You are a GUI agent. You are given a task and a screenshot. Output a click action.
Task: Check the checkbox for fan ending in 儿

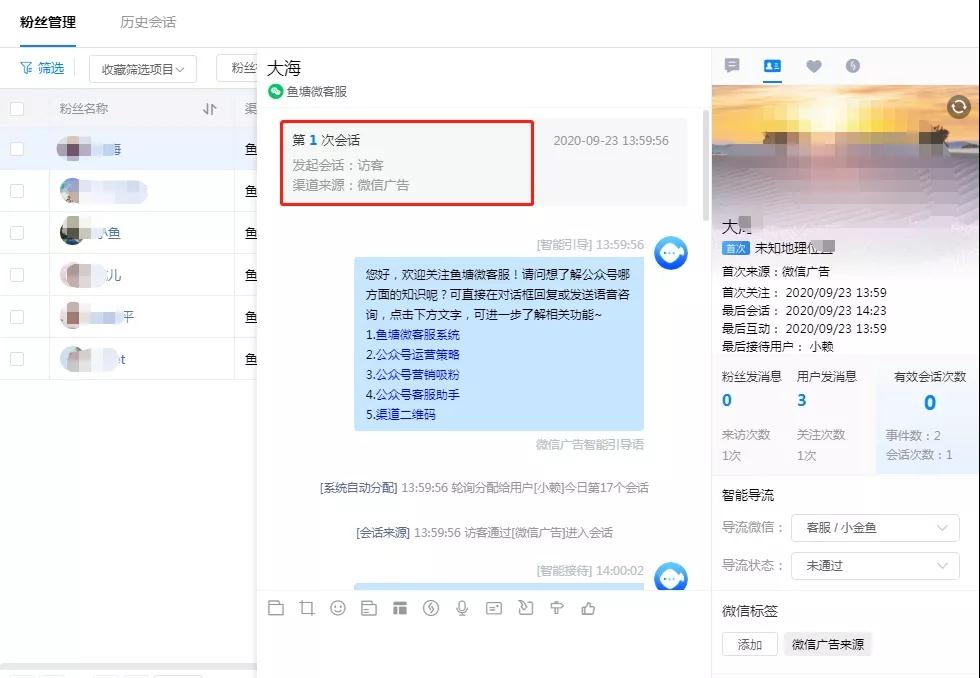[x=17, y=275]
